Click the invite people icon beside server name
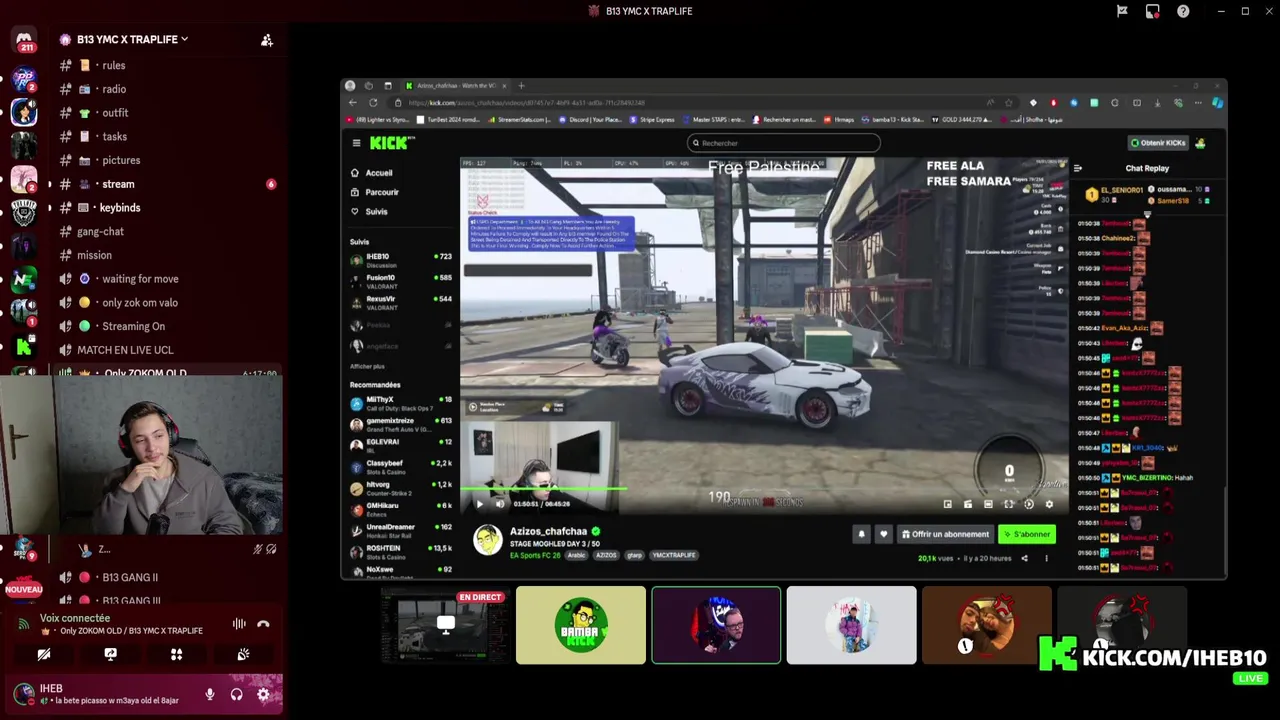 (267, 40)
